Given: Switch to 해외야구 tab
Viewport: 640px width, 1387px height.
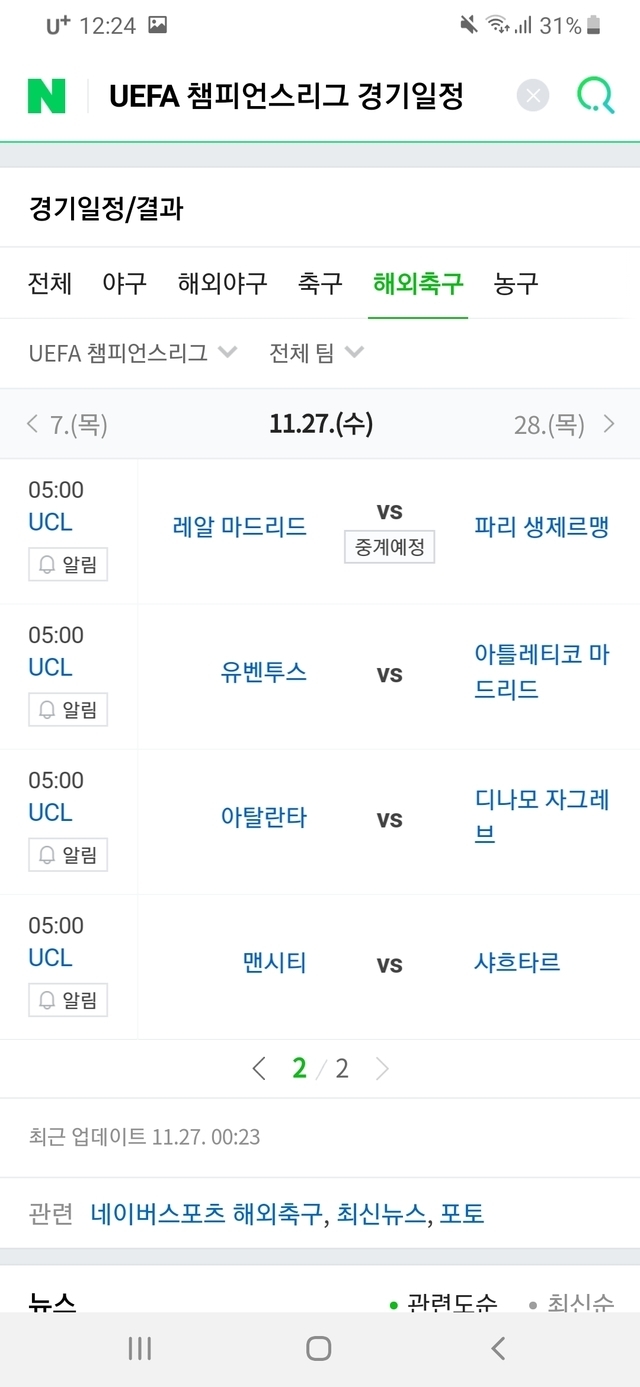Looking at the screenshot, I should (x=222, y=283).
